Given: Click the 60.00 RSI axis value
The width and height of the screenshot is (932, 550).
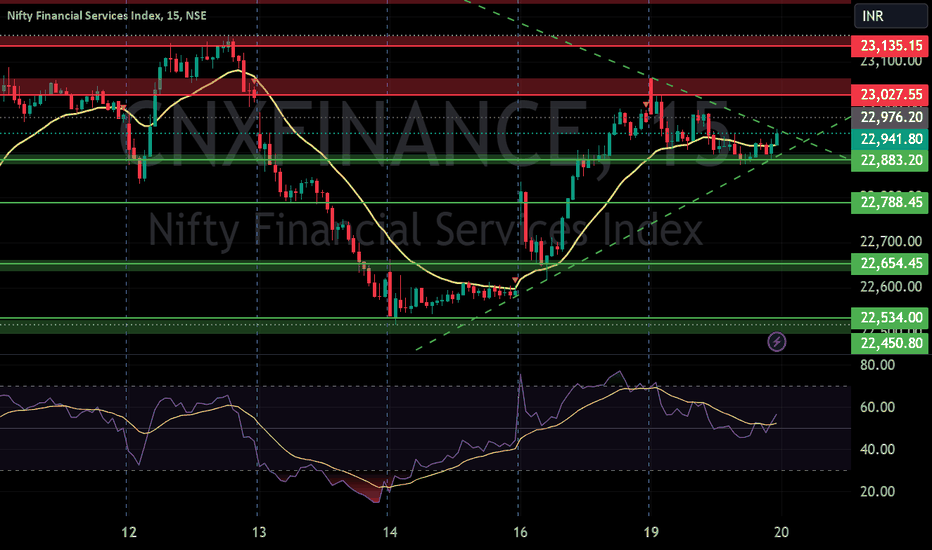Looking at the screenshot, I should click(877, 407).
